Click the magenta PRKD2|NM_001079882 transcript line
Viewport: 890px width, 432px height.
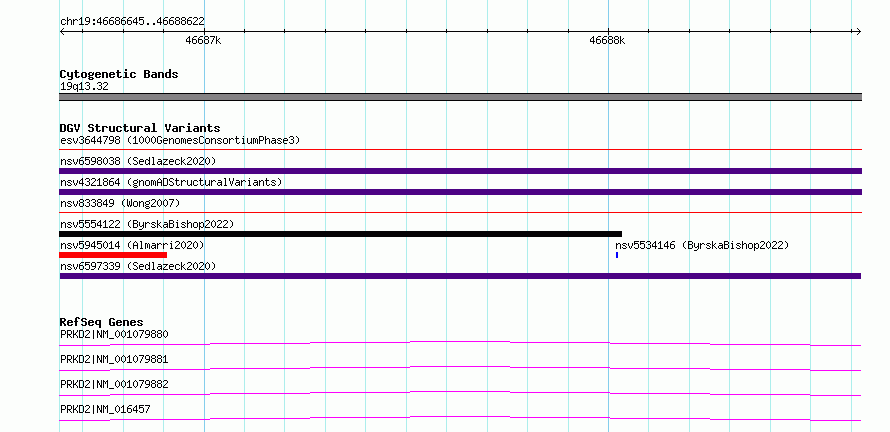click(460, 393)
